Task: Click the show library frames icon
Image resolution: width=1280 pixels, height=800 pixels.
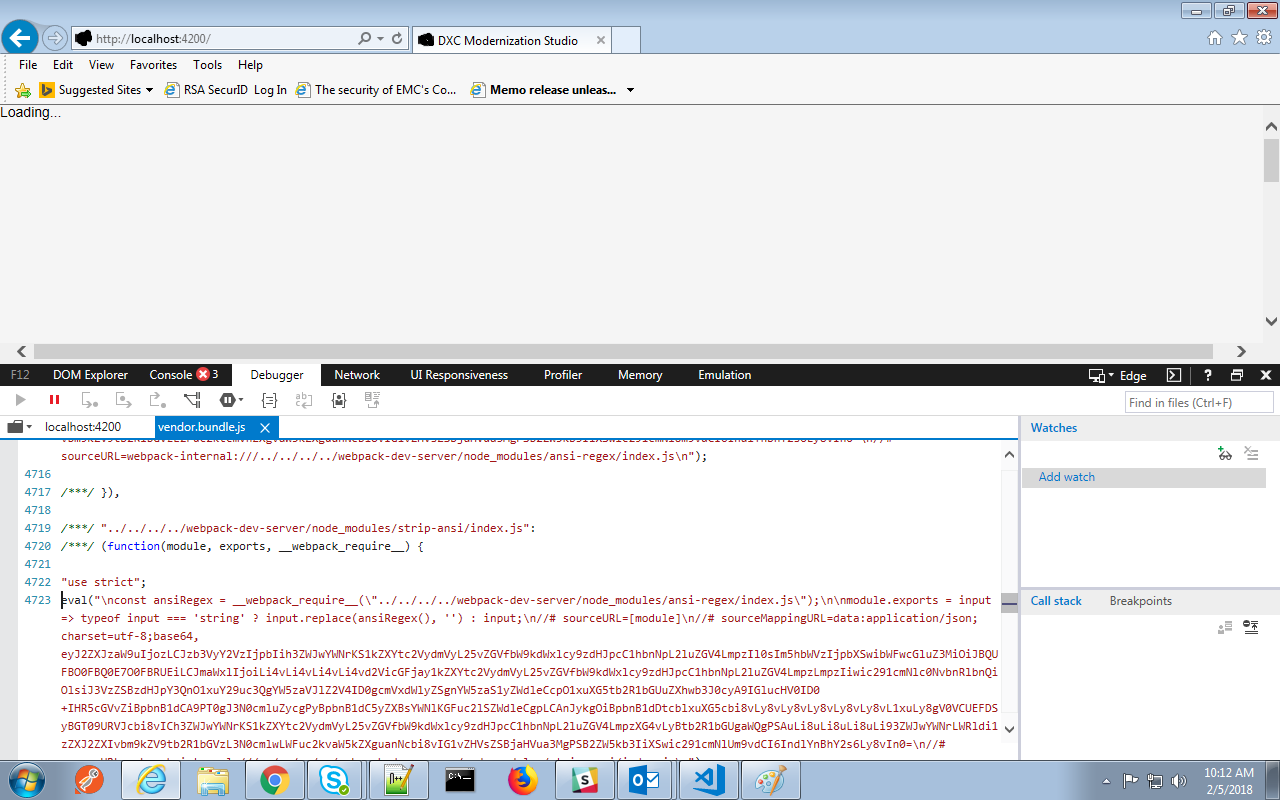Action: [1225, 627]
